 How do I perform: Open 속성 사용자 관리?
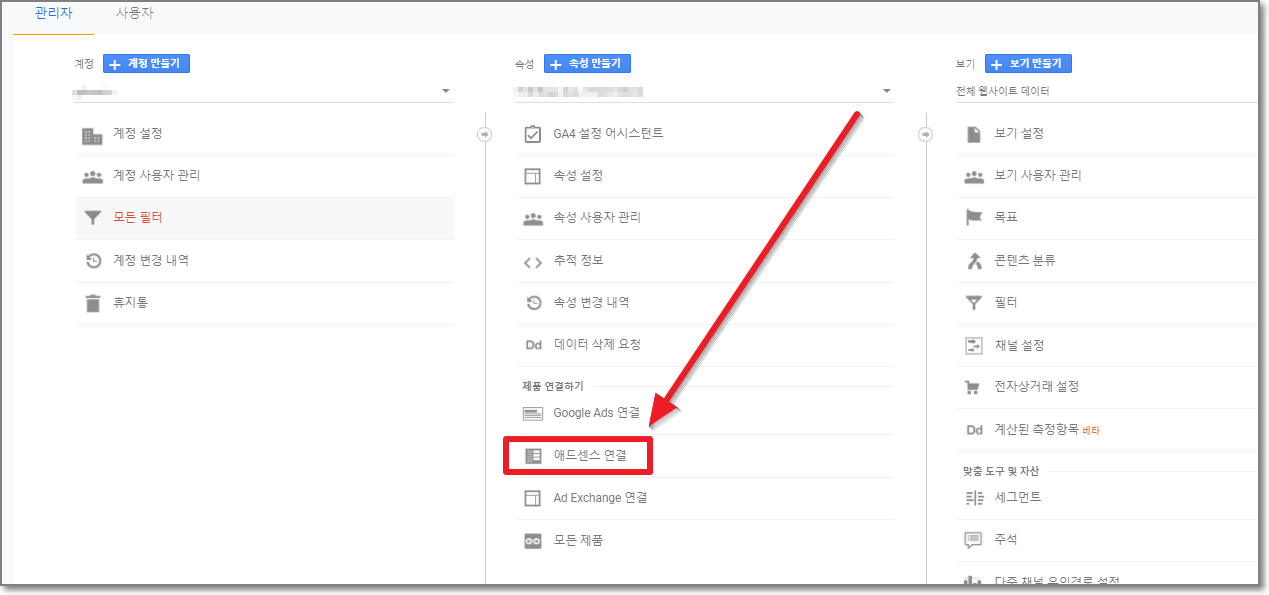tap(704, 218)
